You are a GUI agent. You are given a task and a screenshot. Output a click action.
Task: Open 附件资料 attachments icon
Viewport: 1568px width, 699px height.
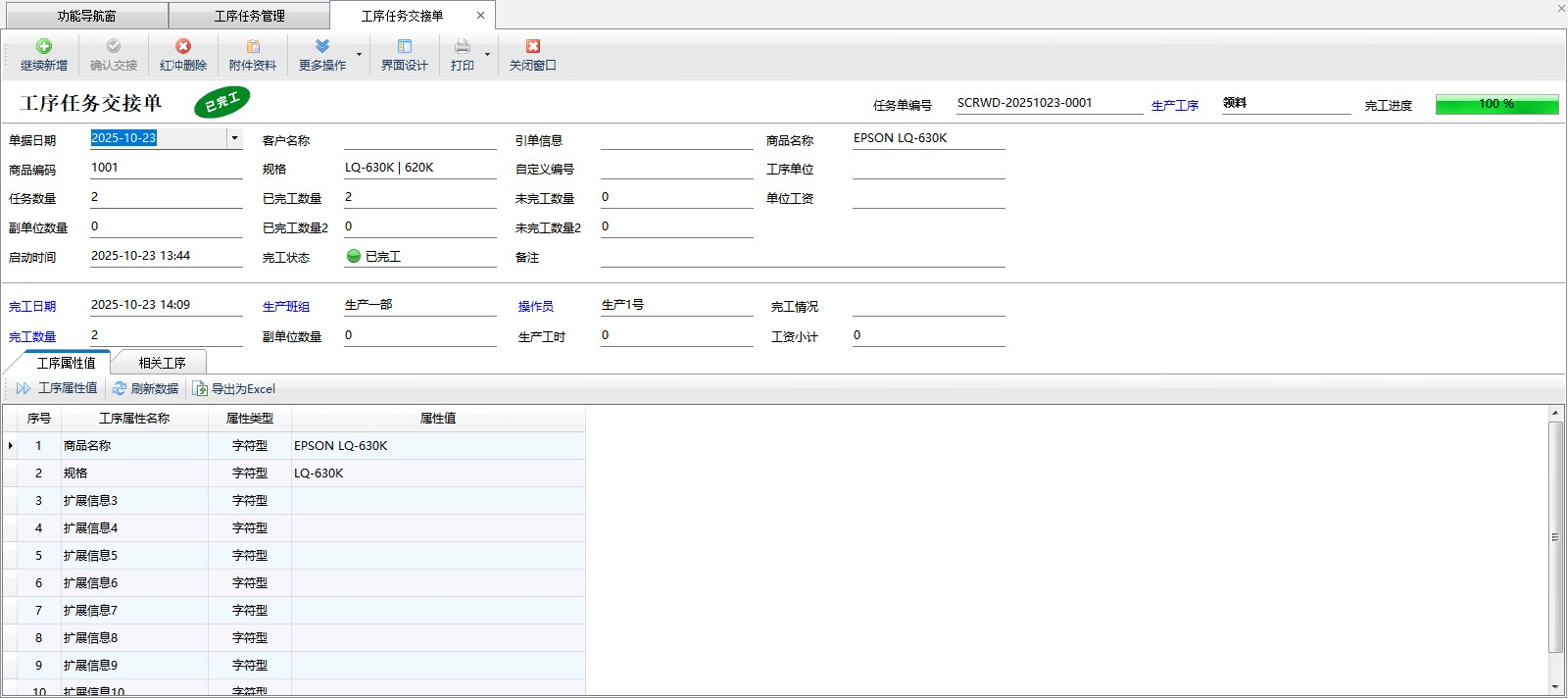tap(253, 46)
